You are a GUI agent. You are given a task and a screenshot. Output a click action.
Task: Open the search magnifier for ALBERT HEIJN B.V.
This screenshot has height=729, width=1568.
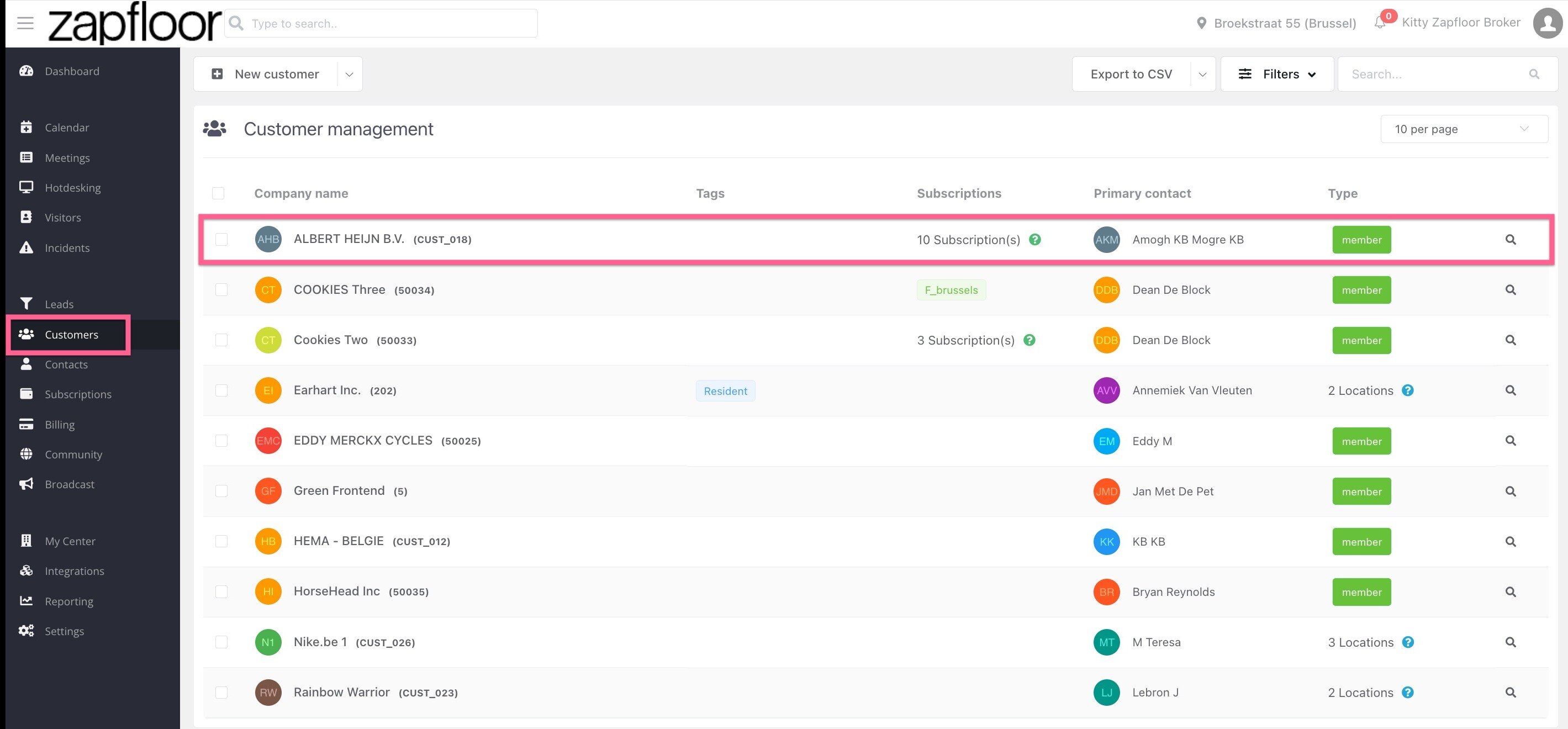click(1511, 239)
